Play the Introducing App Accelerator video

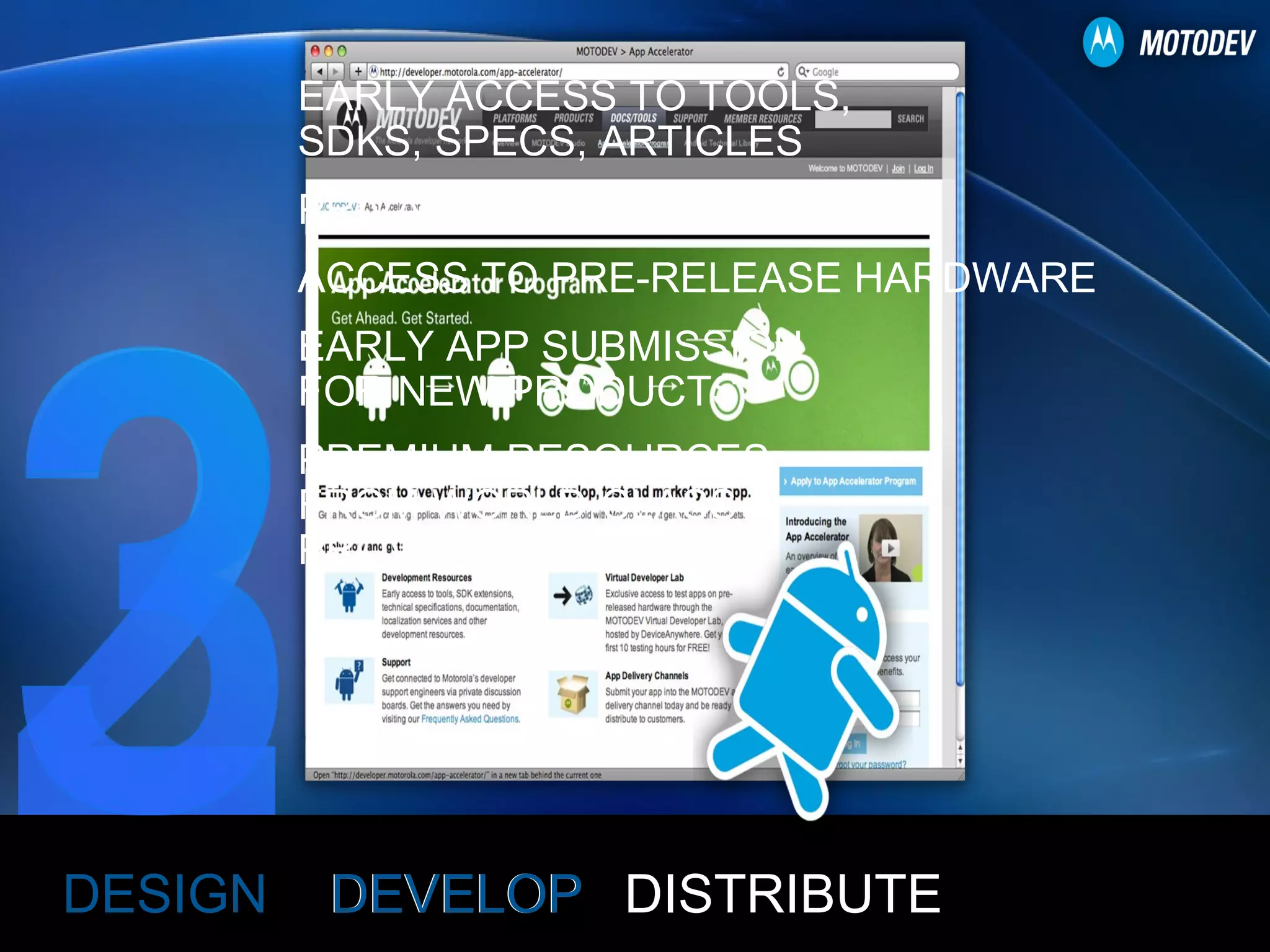coord(890,548)
